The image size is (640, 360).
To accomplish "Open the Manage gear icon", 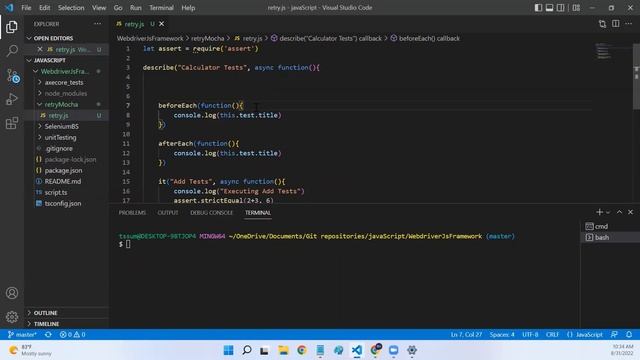I will [x=12, y=316].
